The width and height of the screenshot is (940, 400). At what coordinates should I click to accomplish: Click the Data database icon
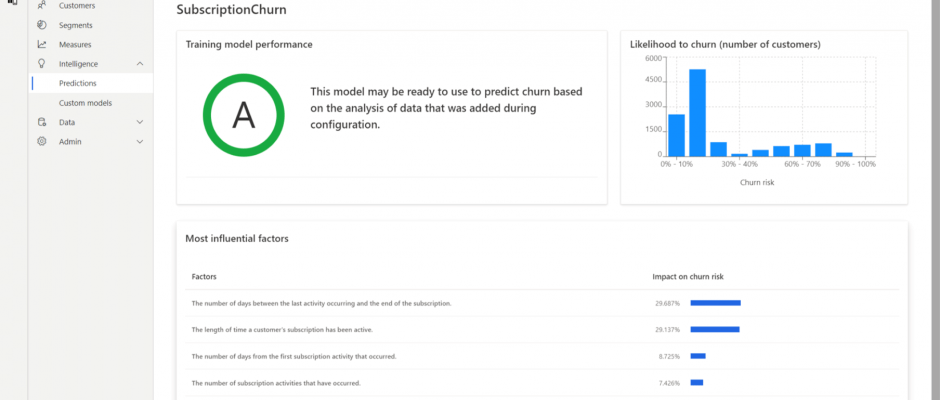[41, 122]
